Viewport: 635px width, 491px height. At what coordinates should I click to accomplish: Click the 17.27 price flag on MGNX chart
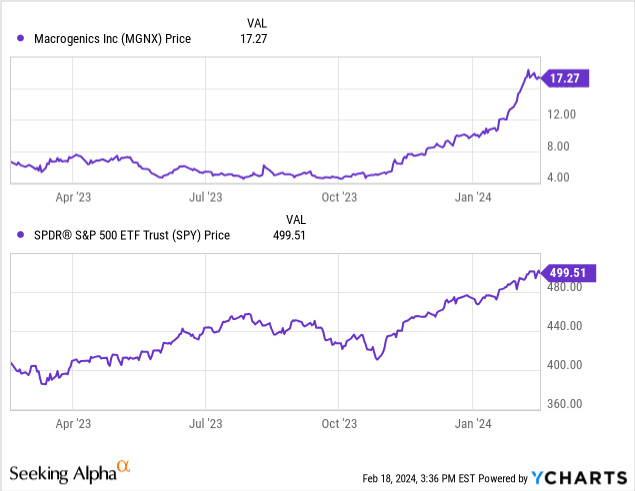562,76
